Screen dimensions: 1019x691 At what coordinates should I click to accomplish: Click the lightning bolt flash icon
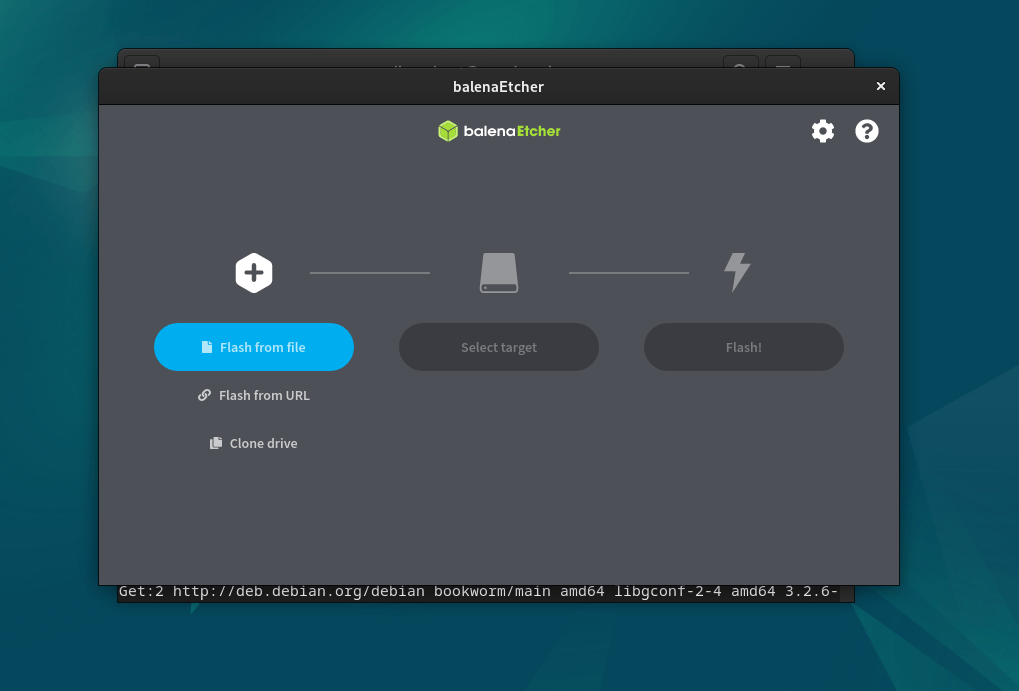(x=737, y=272)
